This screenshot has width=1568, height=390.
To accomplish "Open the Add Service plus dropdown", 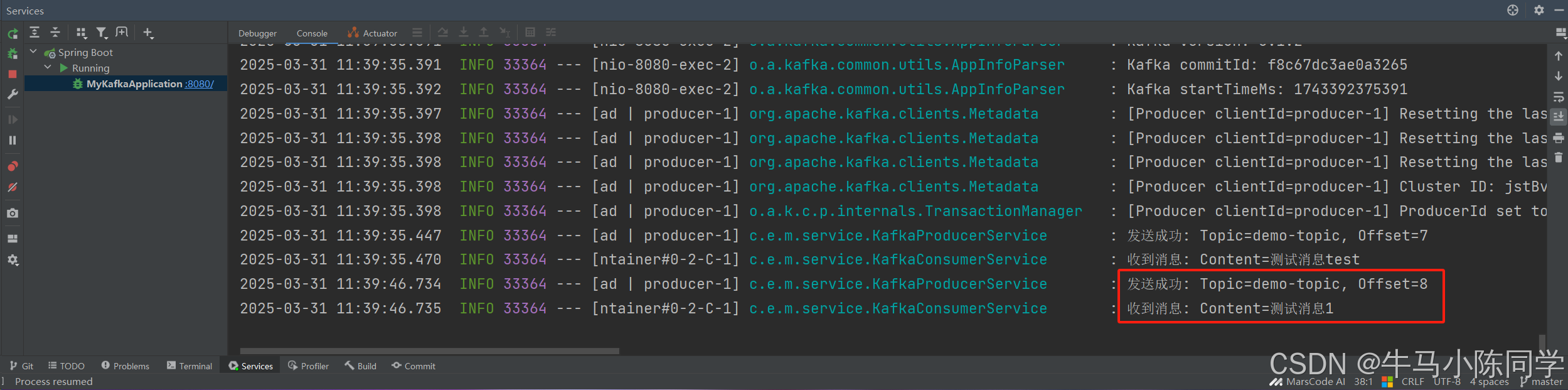I will 148,33.
